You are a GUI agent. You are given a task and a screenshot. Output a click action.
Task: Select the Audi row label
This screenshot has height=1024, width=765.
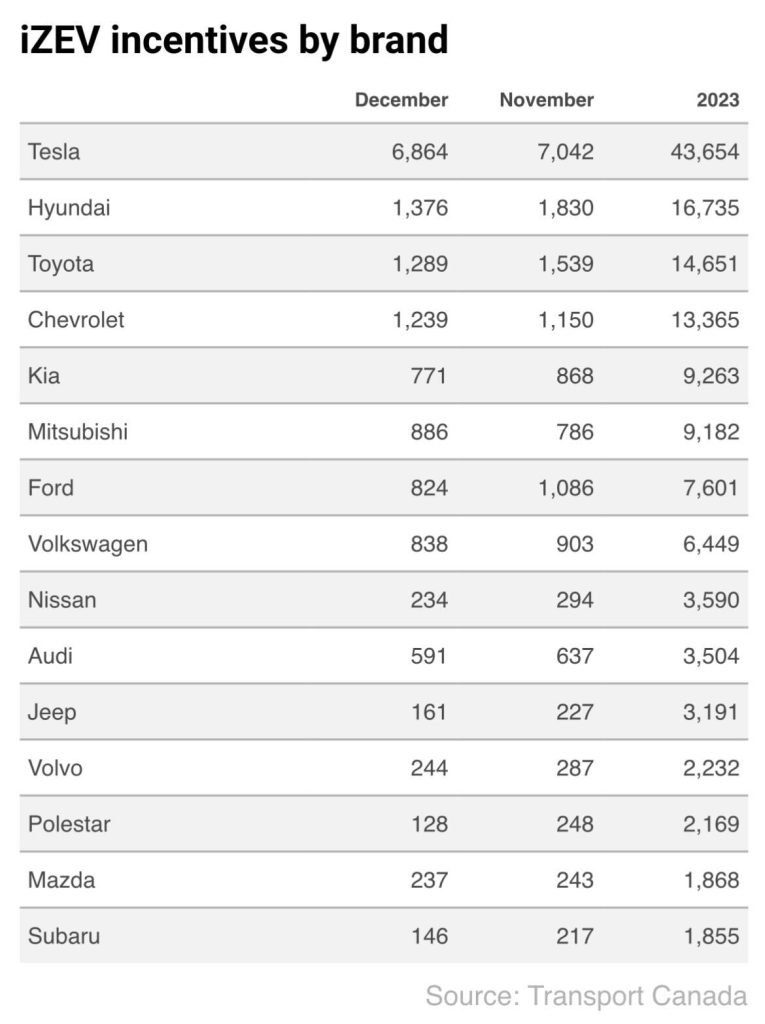[x=51, y=656]
